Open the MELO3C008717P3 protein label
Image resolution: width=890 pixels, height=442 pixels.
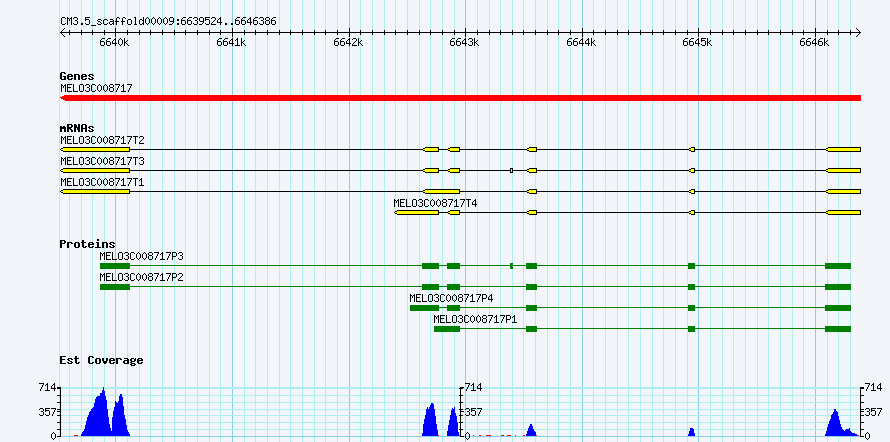pyautogui.click(x=141, y=256)
